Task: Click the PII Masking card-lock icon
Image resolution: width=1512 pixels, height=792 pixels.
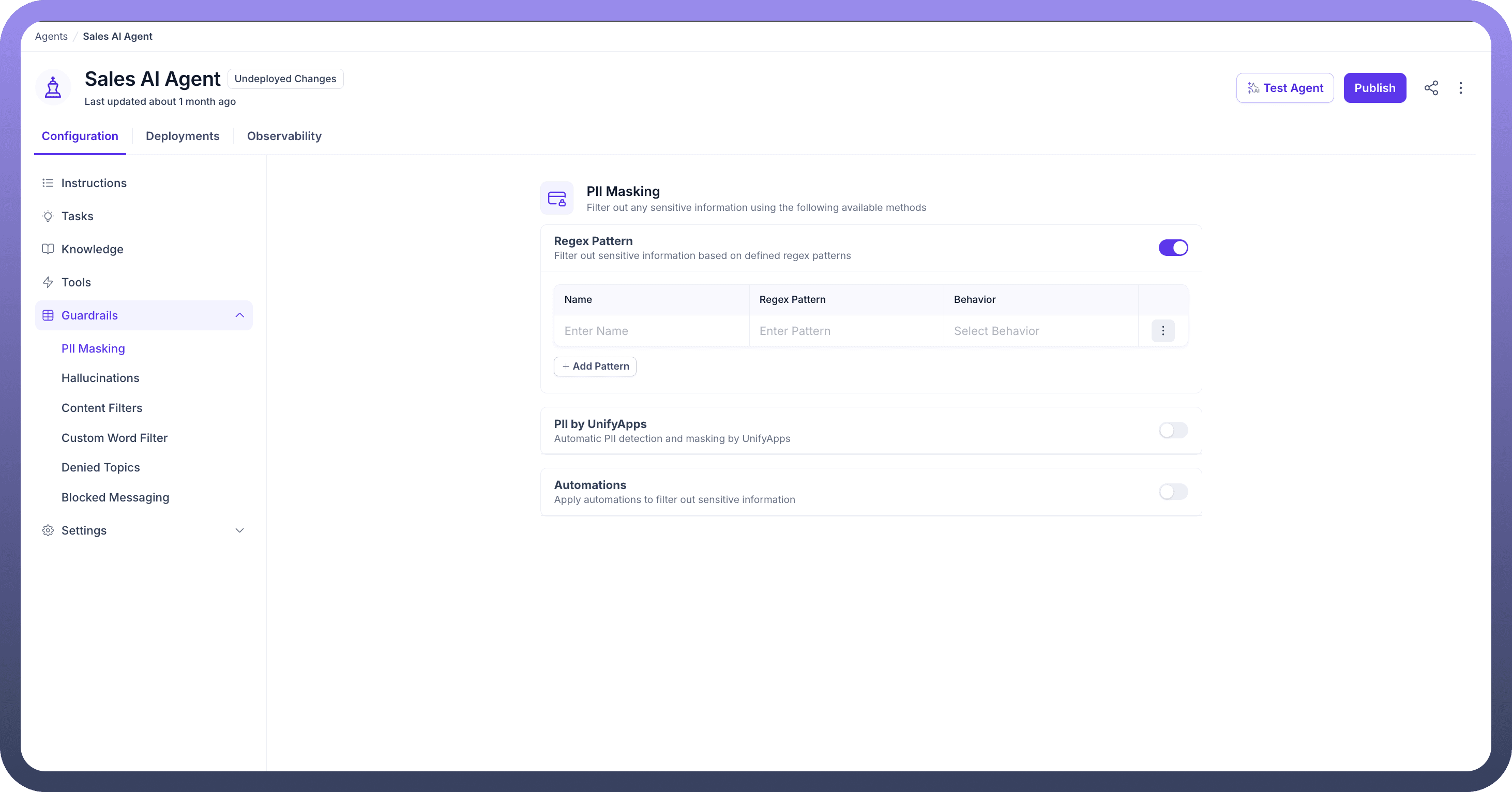Action: point(556,199)
